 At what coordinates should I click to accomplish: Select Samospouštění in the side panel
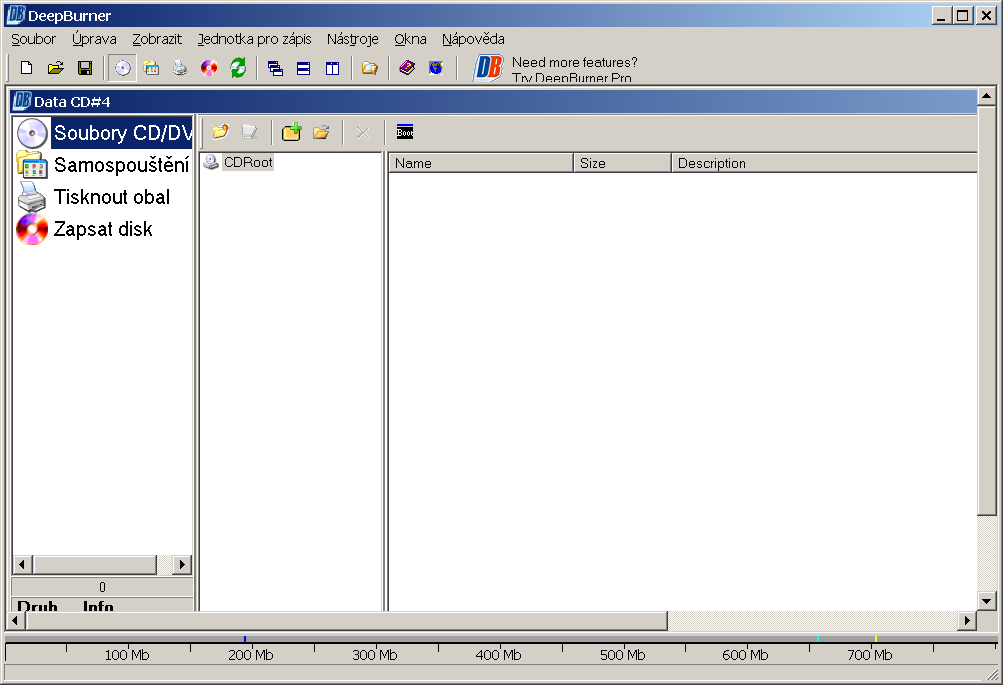click(x=103, y=165)
